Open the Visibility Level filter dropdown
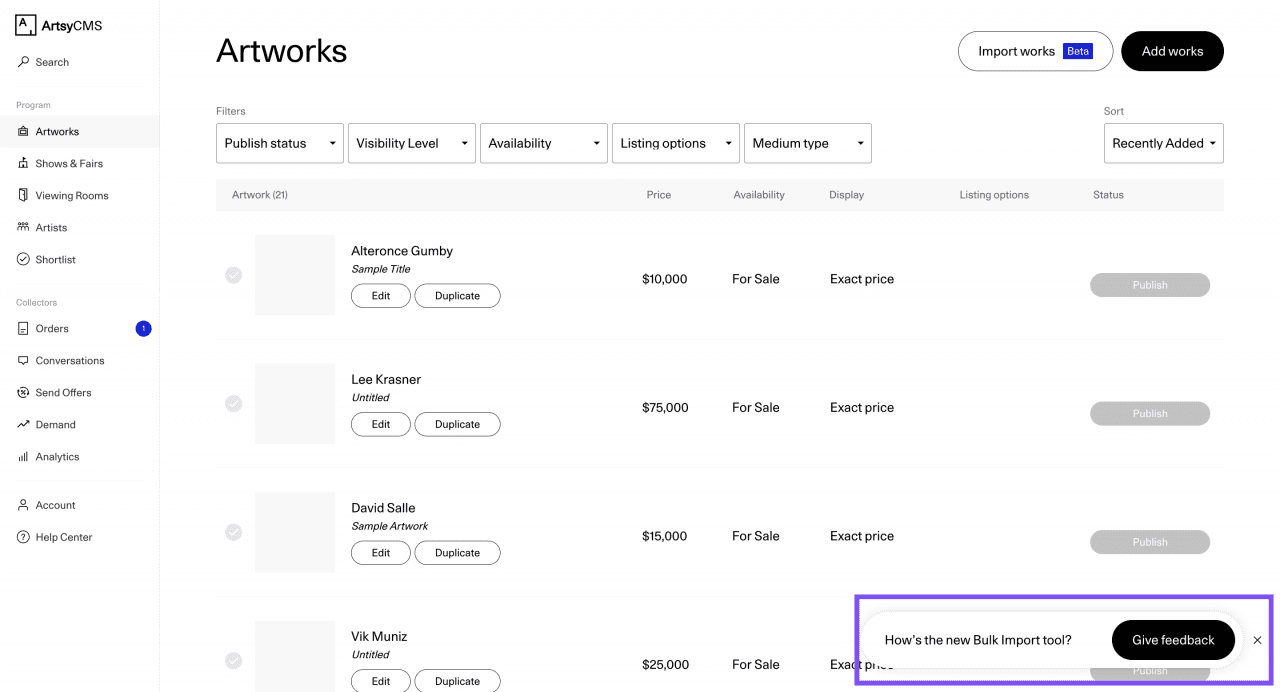Viewport: 1280px width, 692px height. pyautogui.click(x=412, y=143)
